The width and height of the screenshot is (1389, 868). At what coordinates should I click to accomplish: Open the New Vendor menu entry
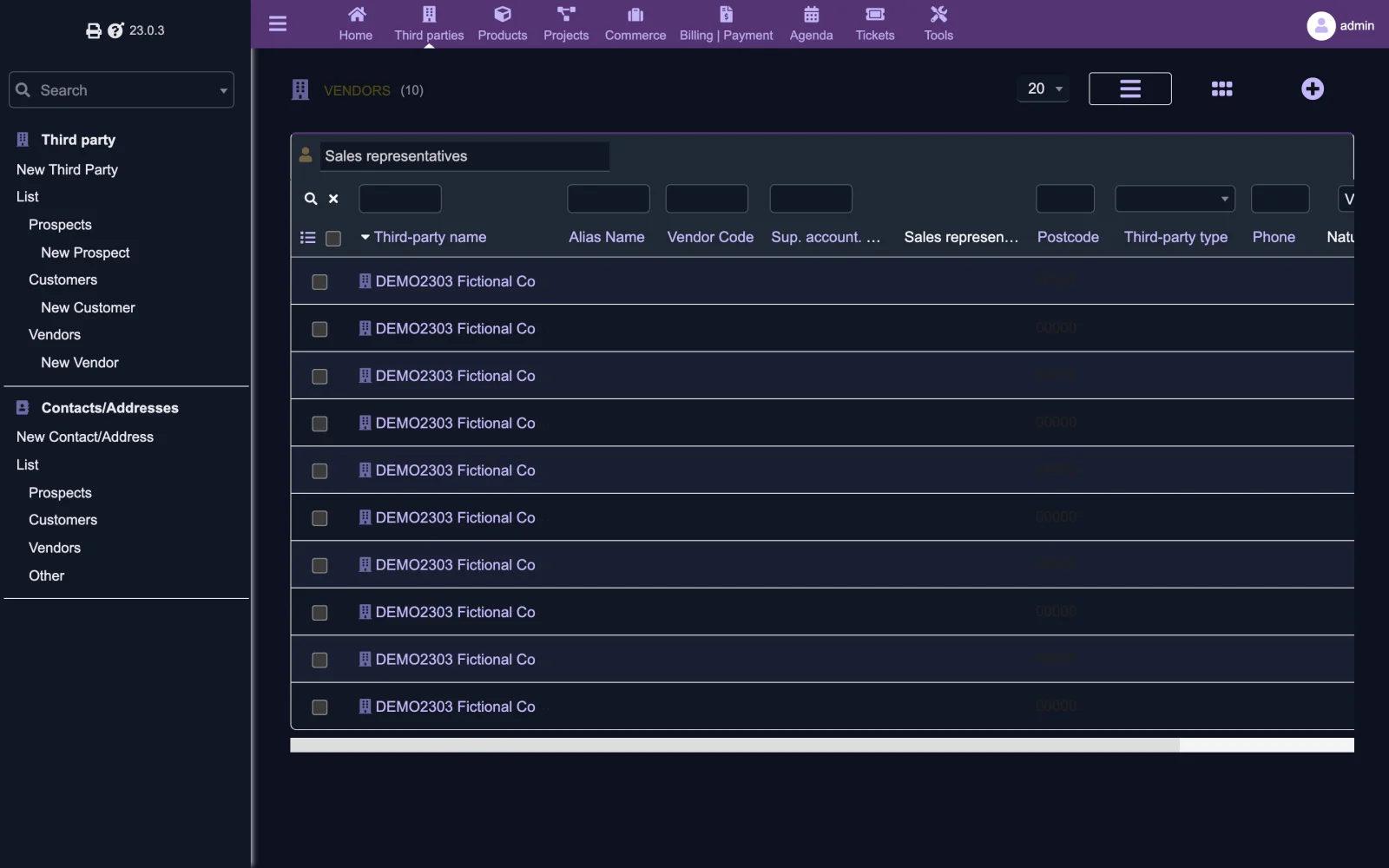pos(80,363)
